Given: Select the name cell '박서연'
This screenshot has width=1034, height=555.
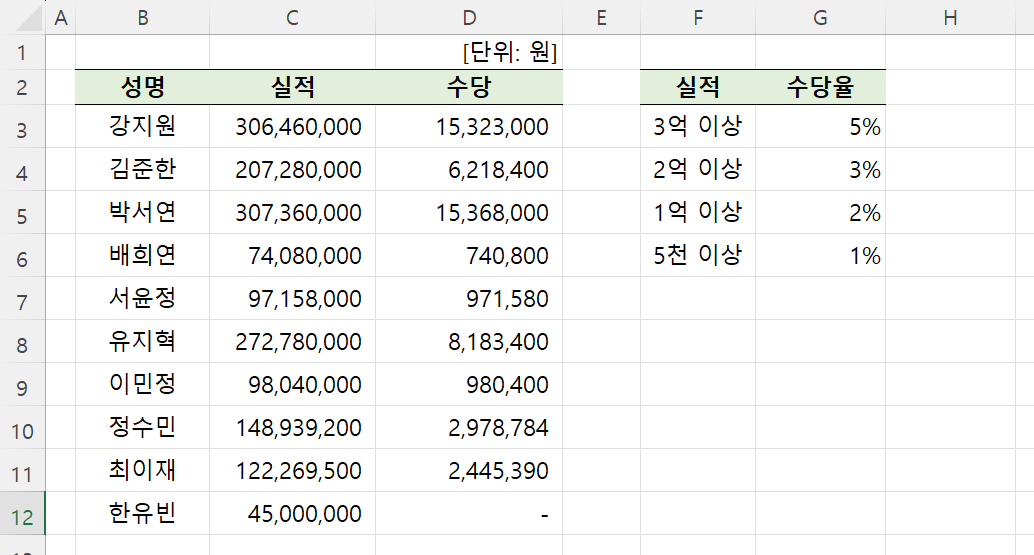Looking at the screenshot, I should tap(142, 212).
